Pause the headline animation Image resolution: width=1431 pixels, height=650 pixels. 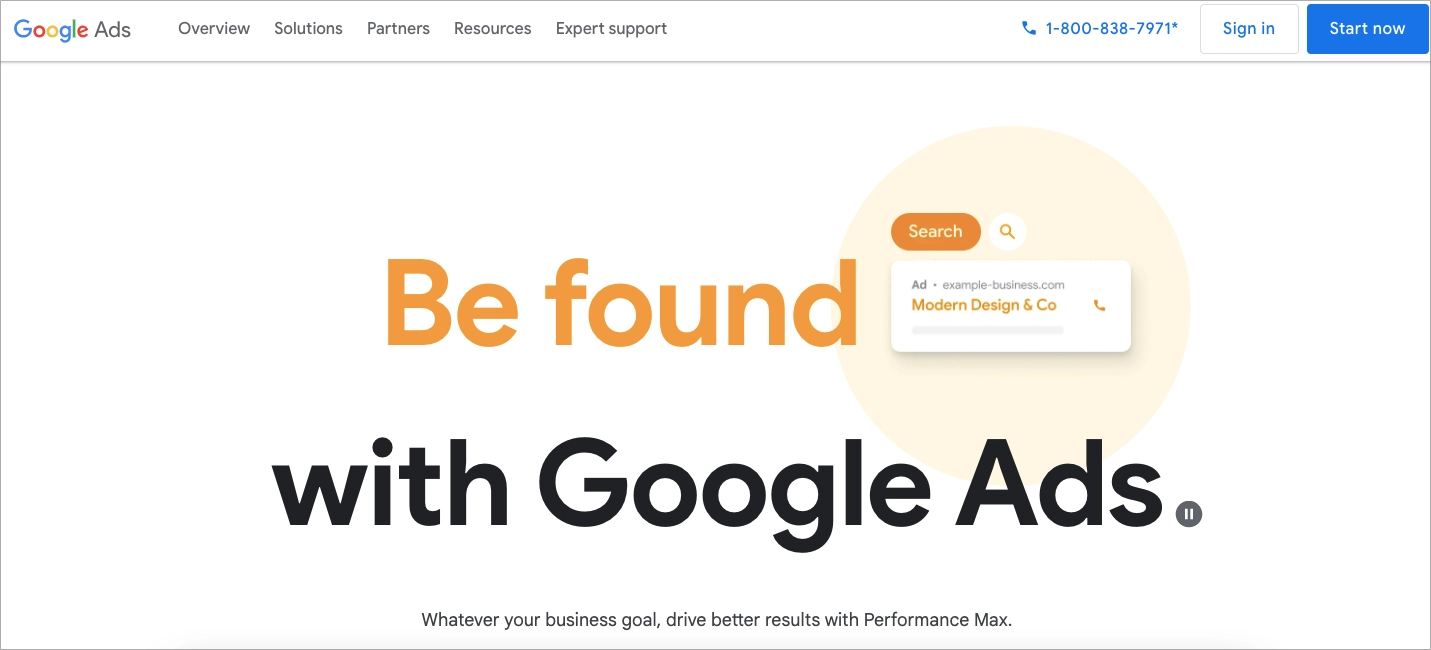[1189, 514]
